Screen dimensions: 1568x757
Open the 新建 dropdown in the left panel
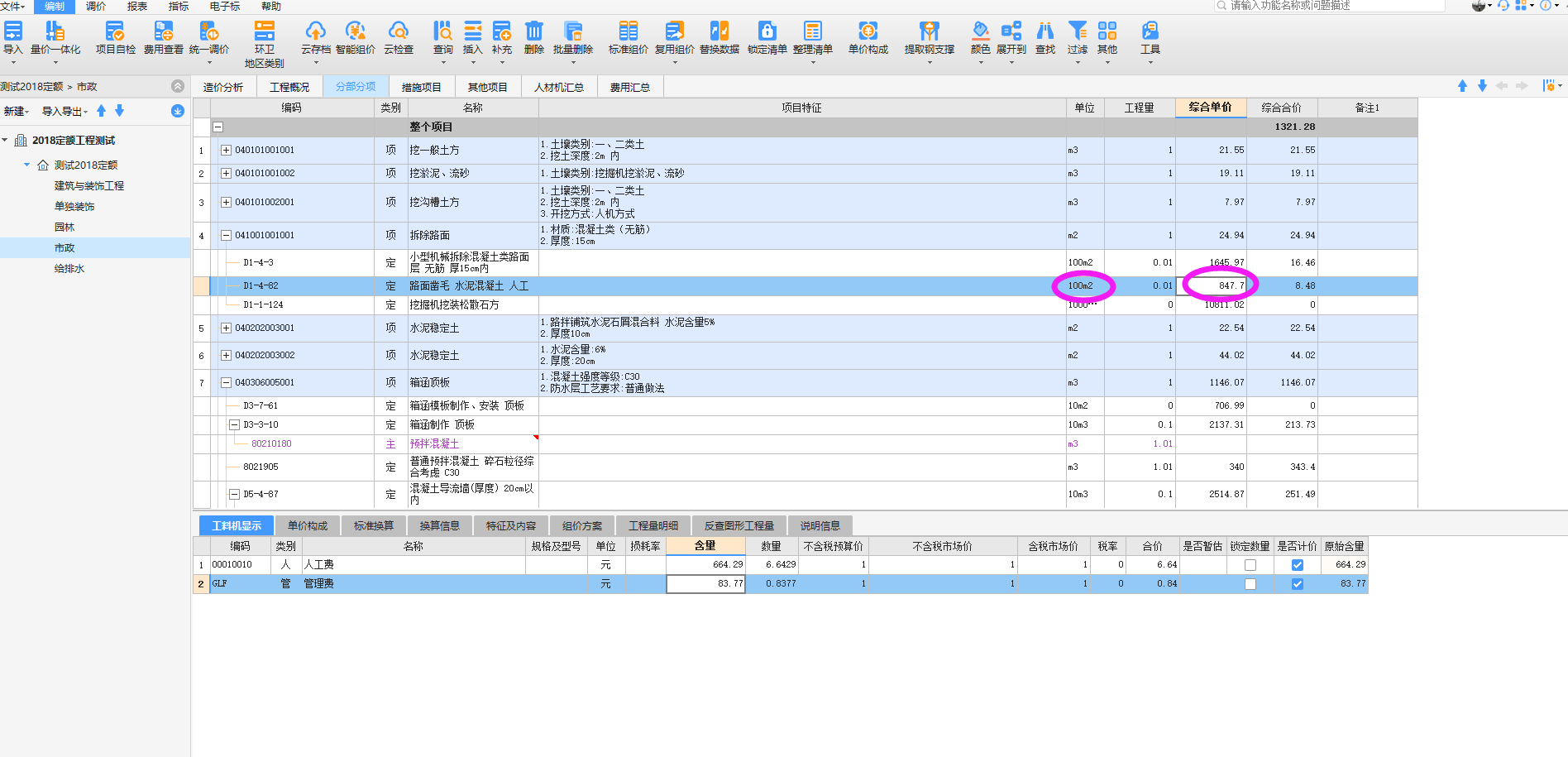pos(17,111)
